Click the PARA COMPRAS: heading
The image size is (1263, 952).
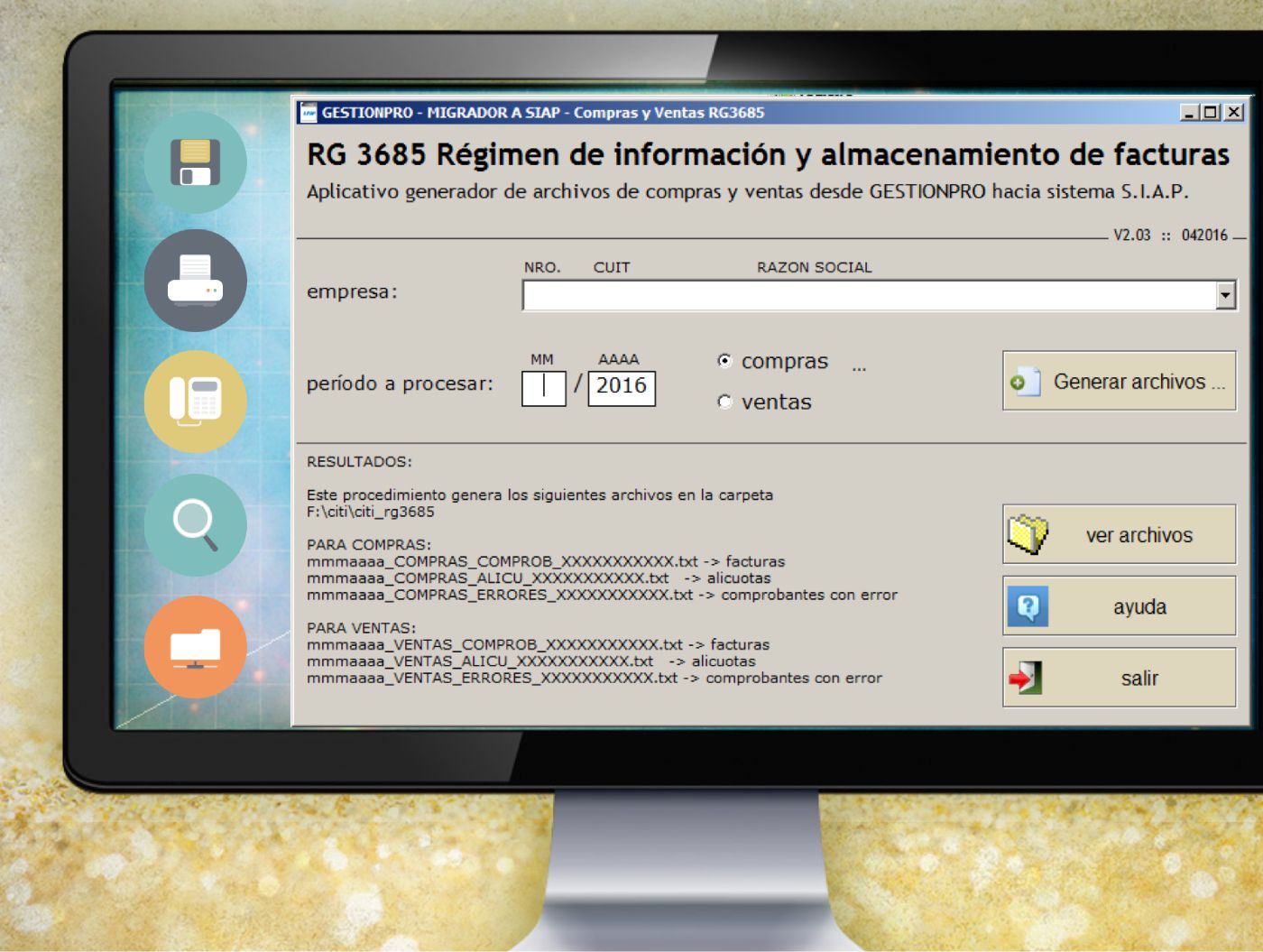[369, 544]
